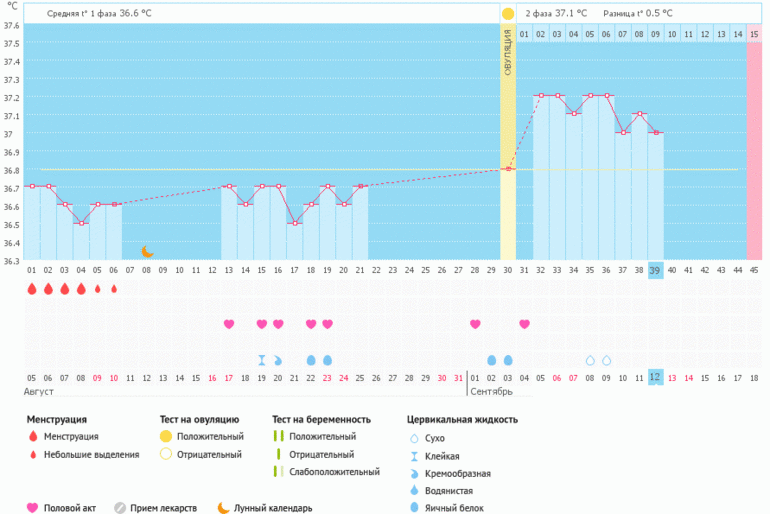Click the orange moon icon beside Лунный календарь
Viewport: 770px width, 514px height.
pos(223,508)
